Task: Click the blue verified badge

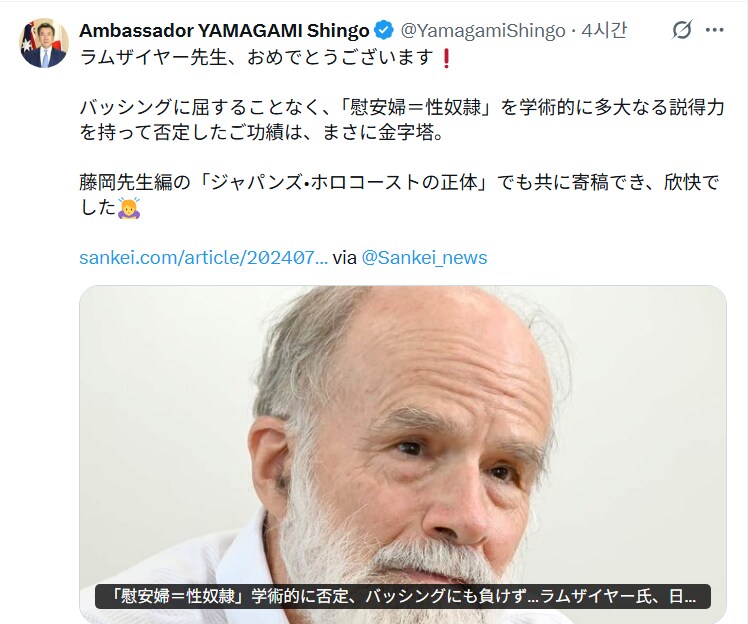Action: [384, 31]
